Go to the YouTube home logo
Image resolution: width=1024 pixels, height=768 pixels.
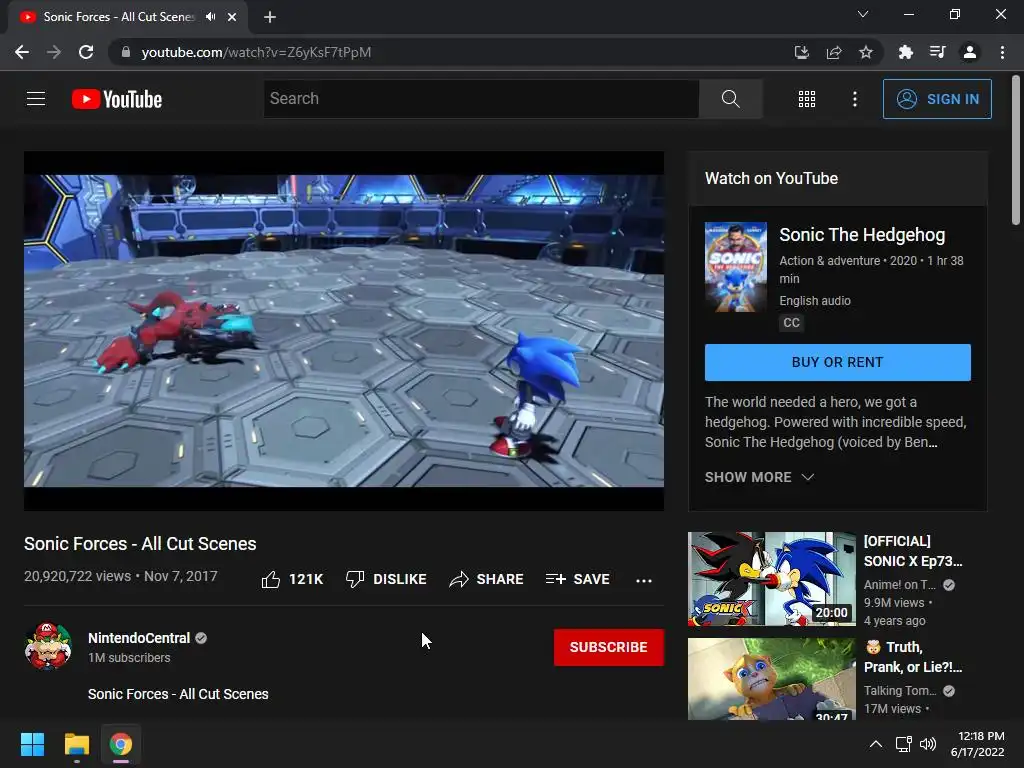pos(117,99)
